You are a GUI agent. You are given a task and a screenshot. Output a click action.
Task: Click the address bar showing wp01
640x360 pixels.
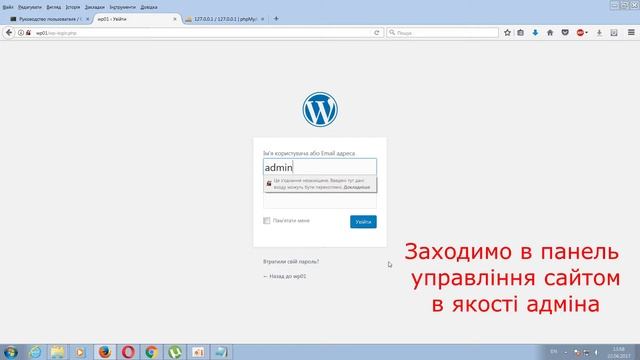pyautogui.click(x=200, y=33)
